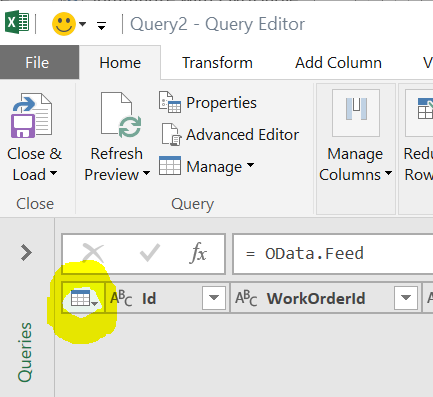The height and width of the screenshot is (397, 433).
Task: Open the WorkOrderId column filter dropdown
Action: click(x=406, y=298)
